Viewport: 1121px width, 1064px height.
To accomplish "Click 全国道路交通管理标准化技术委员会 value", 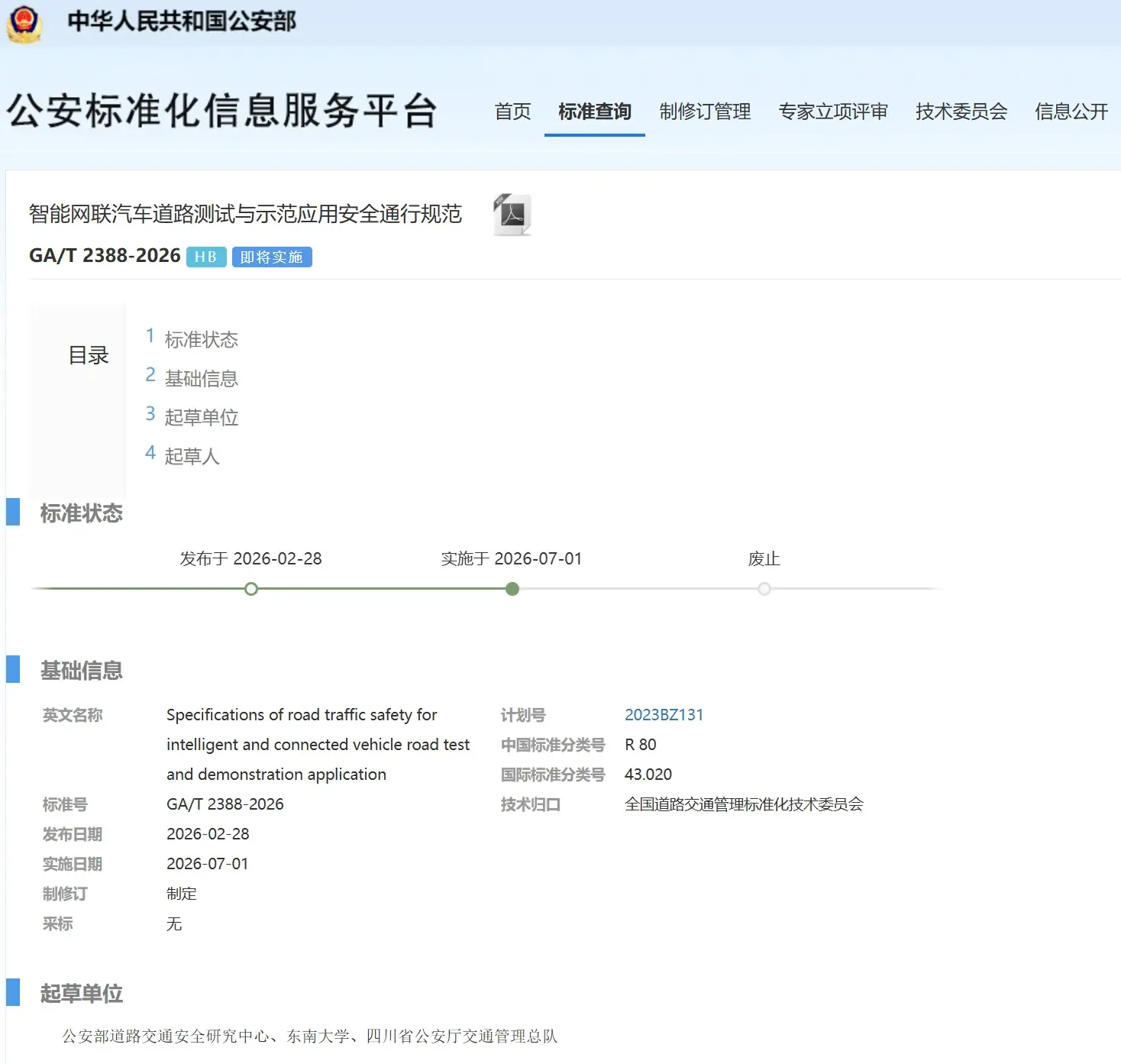I will [x=744, y=804].
